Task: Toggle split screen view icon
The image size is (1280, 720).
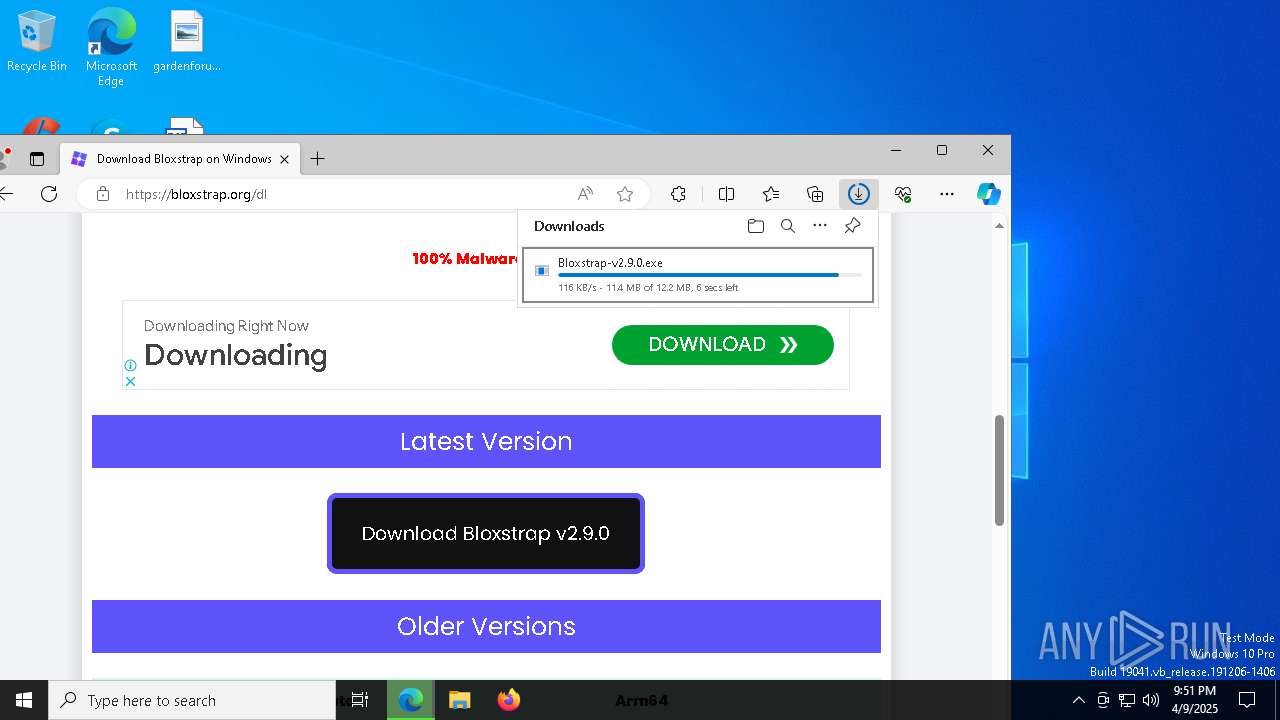Action: 727,194
